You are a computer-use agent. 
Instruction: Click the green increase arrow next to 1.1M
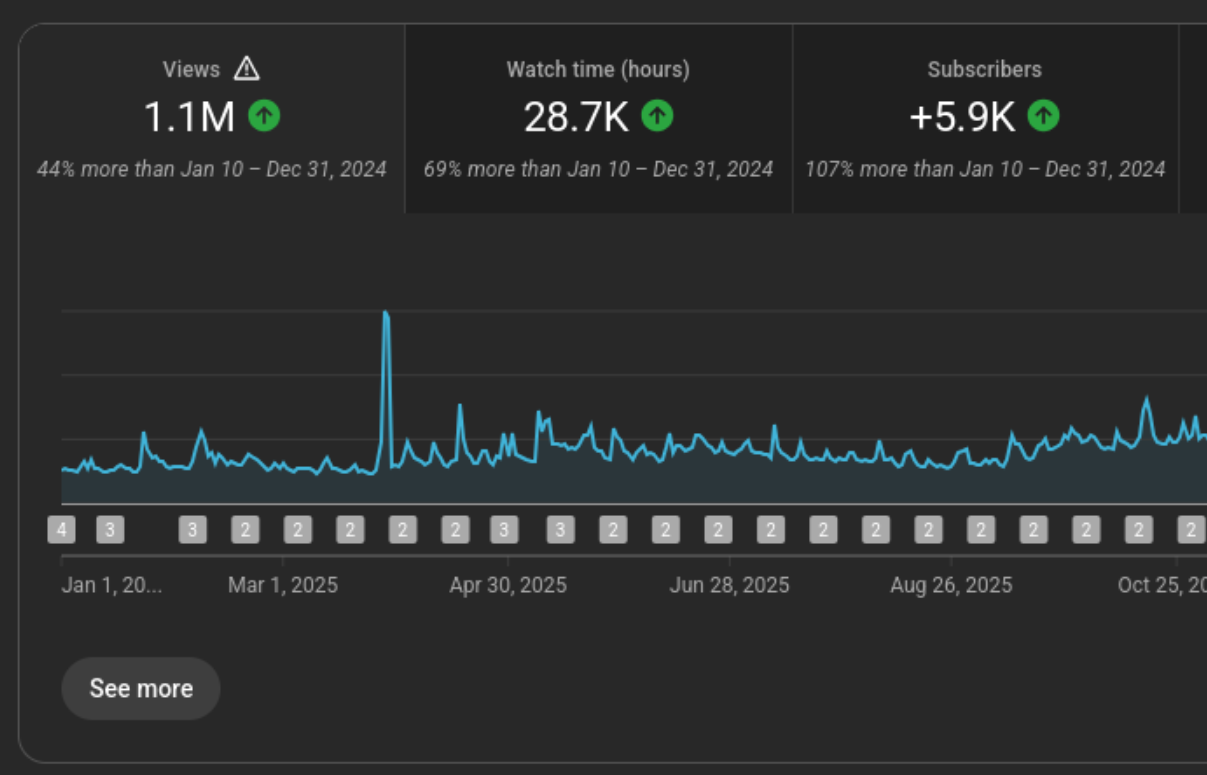point(263,116)
